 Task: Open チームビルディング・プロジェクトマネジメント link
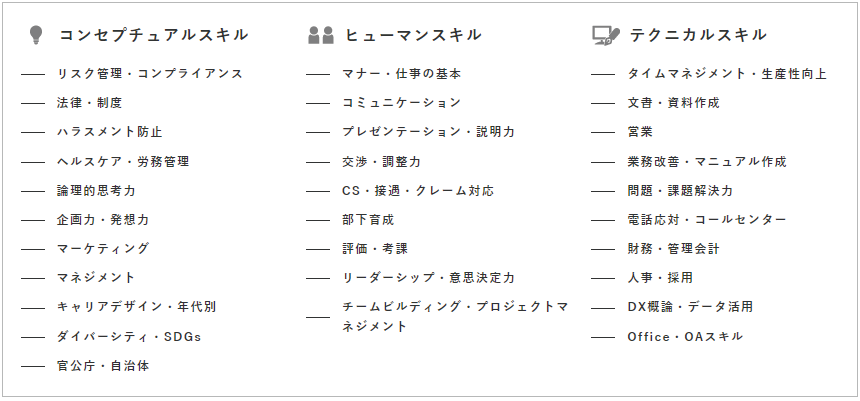pos(455,317)
